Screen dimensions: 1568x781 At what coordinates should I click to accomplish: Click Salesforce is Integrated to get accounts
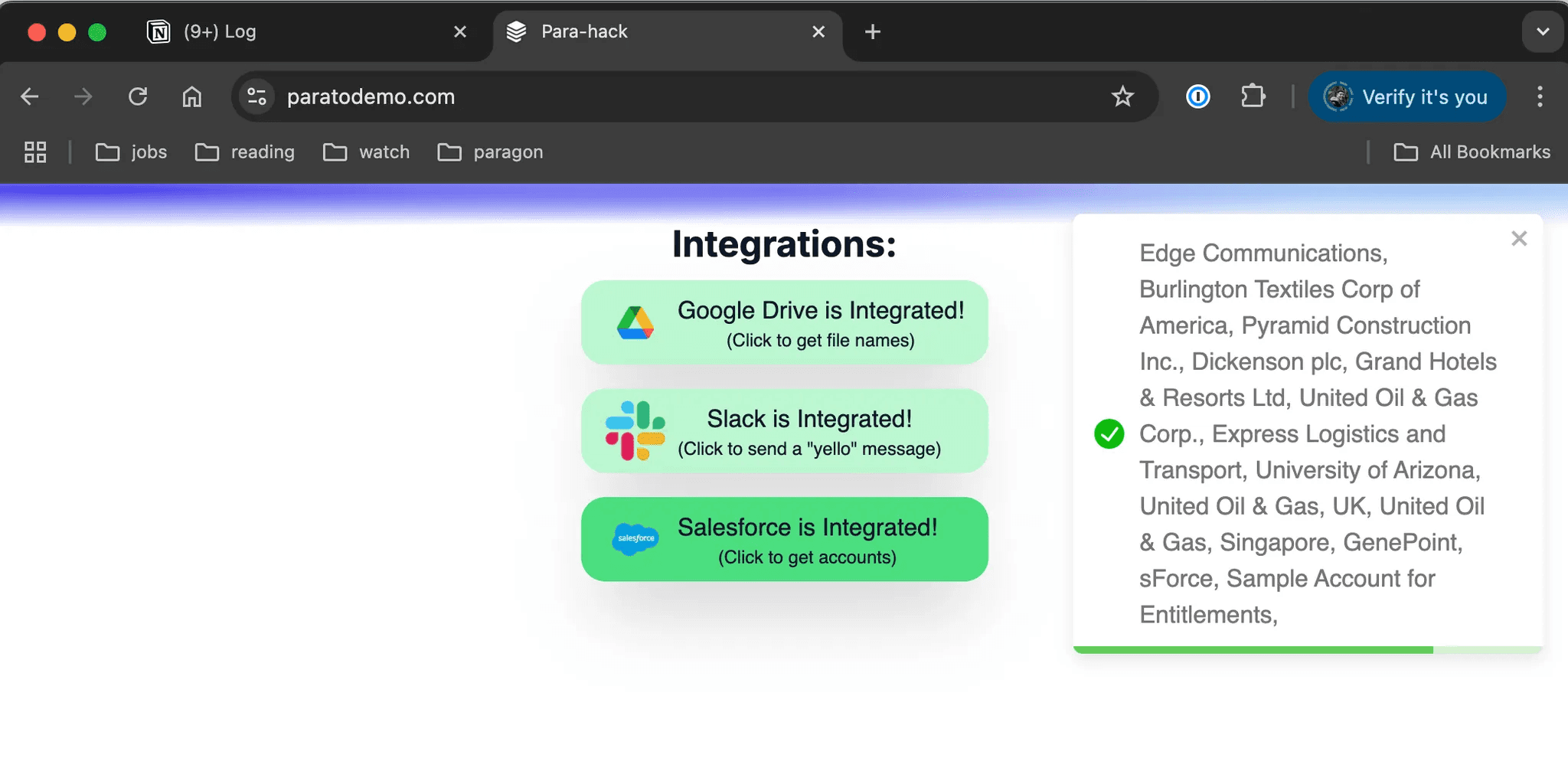[807, 540]
